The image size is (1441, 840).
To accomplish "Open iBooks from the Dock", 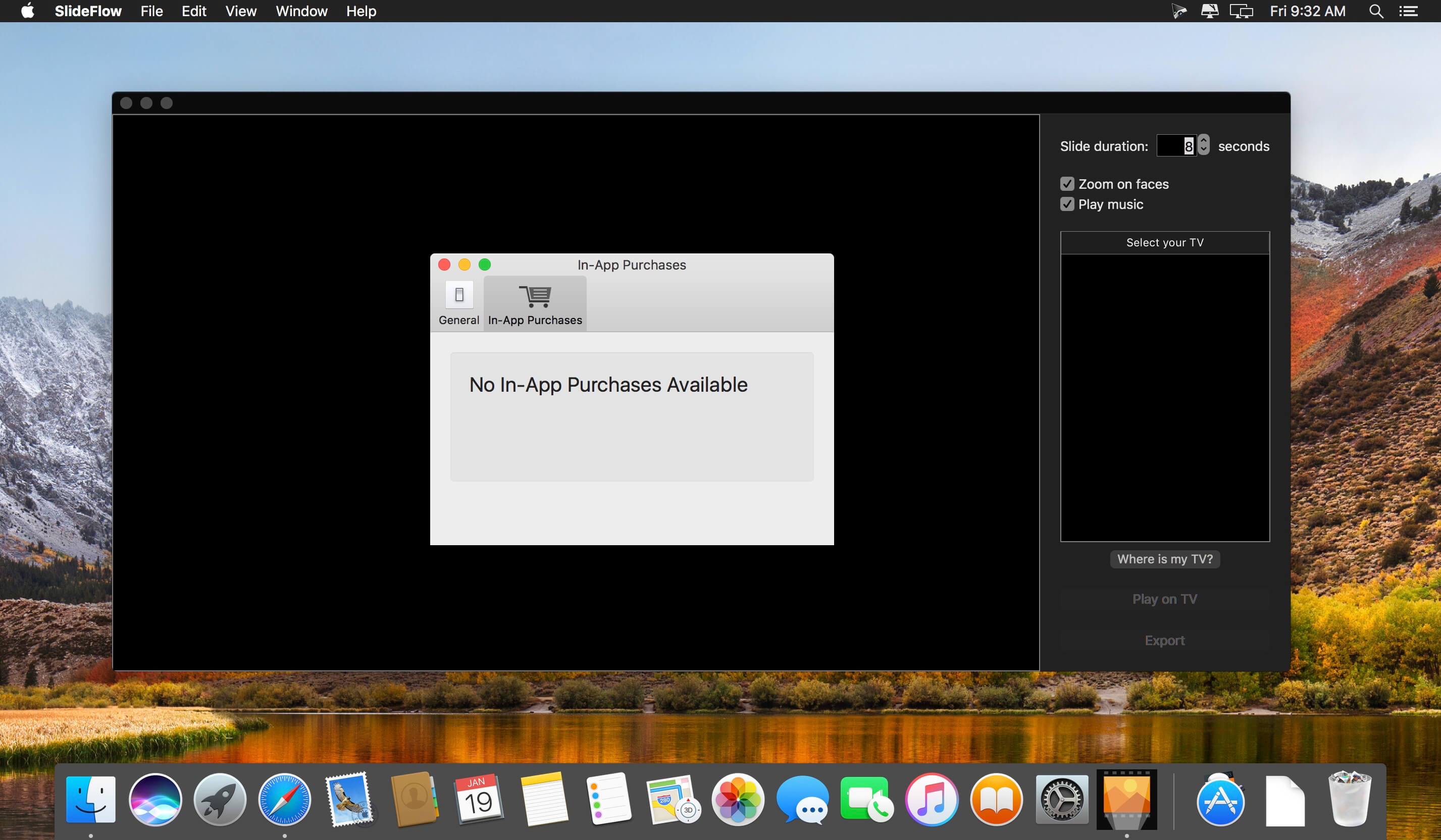I will tap(996, 800).
